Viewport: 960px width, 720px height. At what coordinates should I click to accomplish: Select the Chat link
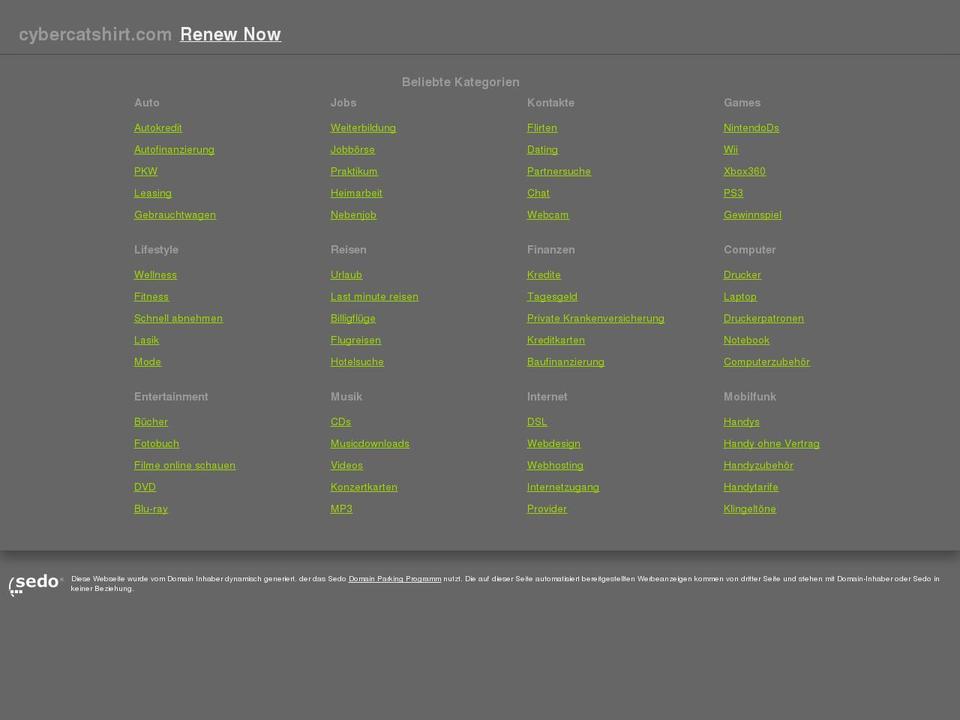[x=538, y=193]
